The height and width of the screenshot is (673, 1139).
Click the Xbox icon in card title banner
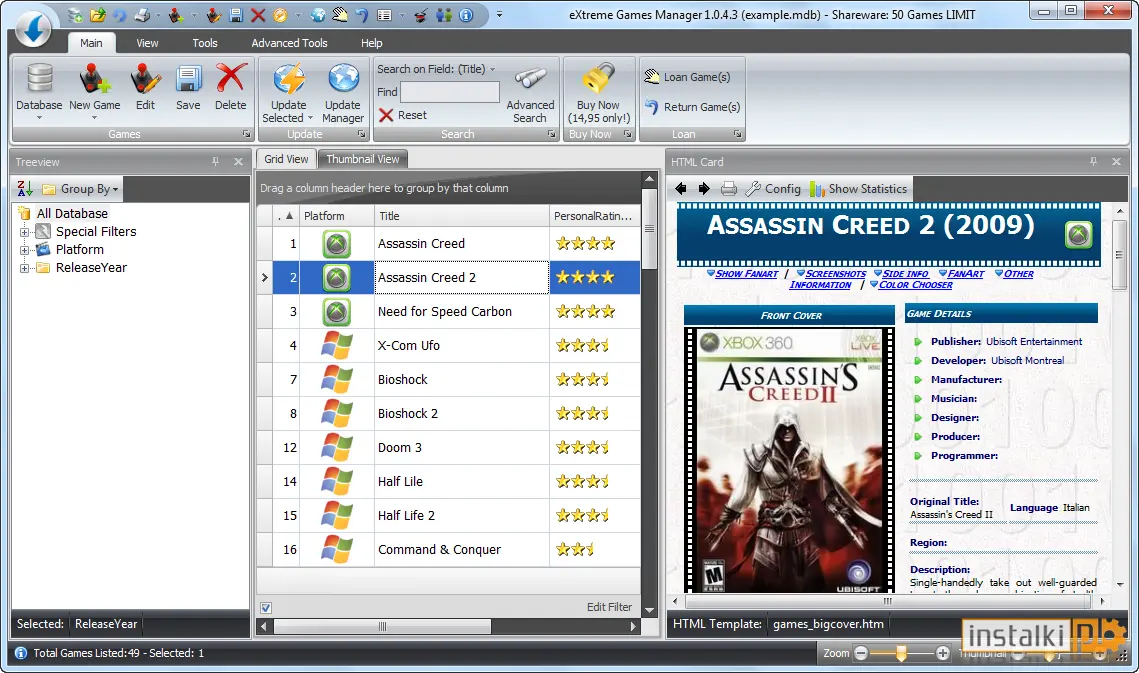(1078, 235)
